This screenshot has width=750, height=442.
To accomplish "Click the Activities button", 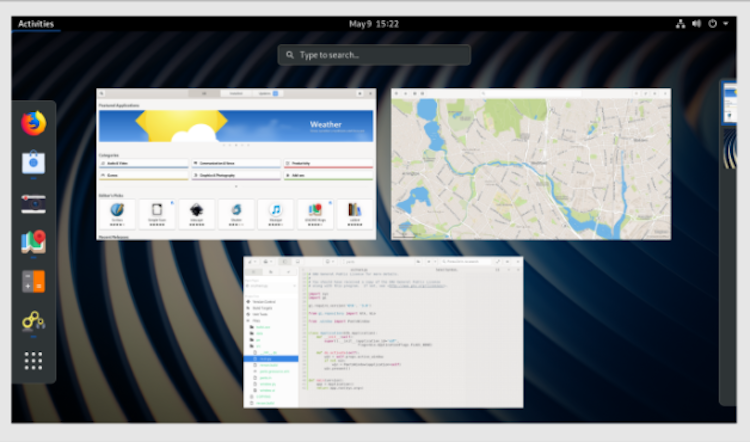I will coord(36,23).
